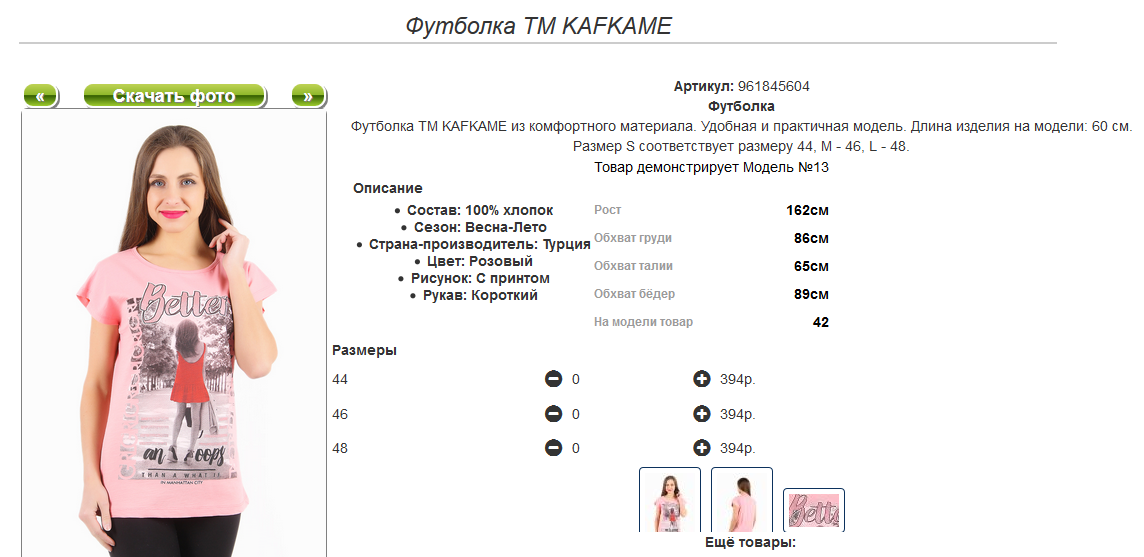This screenshot has width=1144, height=557.
Task: Open front view thumbnail of model
Action: (x=670, y=499)
